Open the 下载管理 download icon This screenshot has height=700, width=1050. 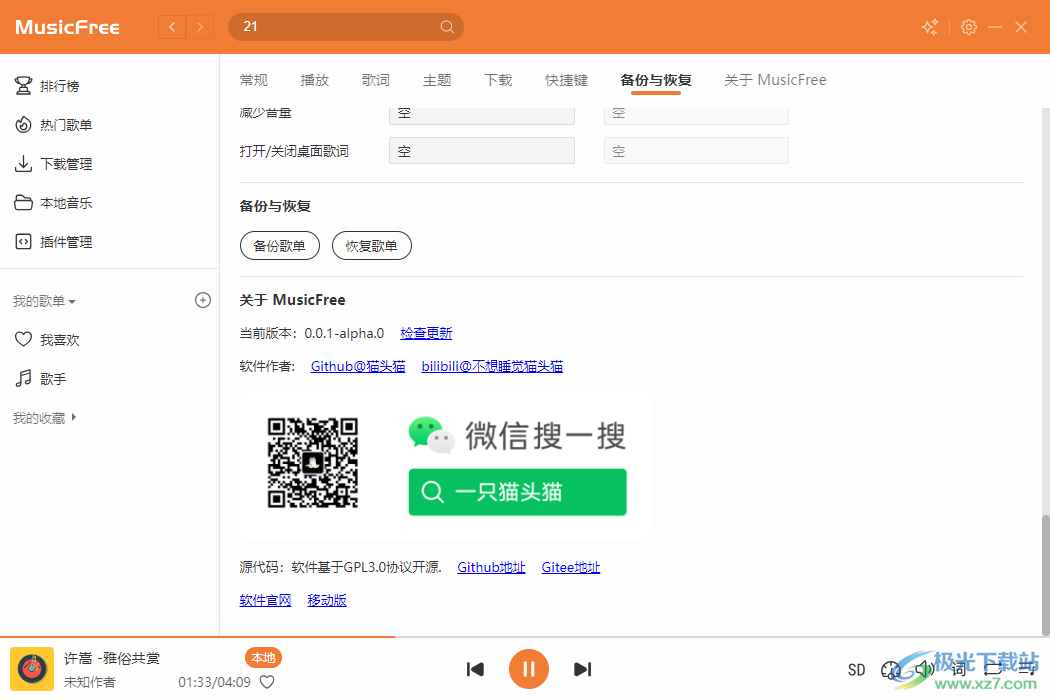pos(23,163)
